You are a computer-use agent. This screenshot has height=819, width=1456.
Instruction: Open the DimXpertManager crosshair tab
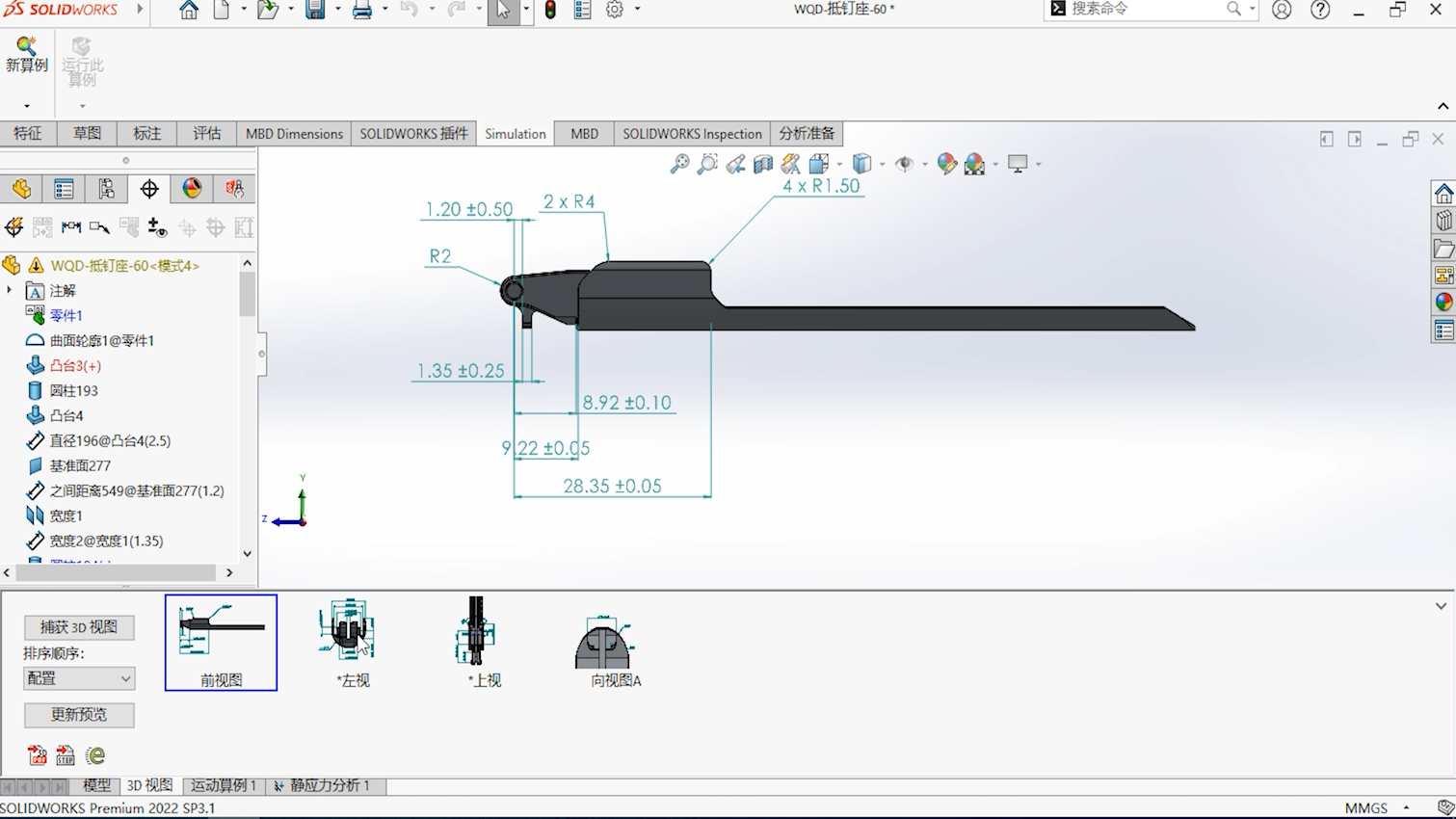point(149,189)
